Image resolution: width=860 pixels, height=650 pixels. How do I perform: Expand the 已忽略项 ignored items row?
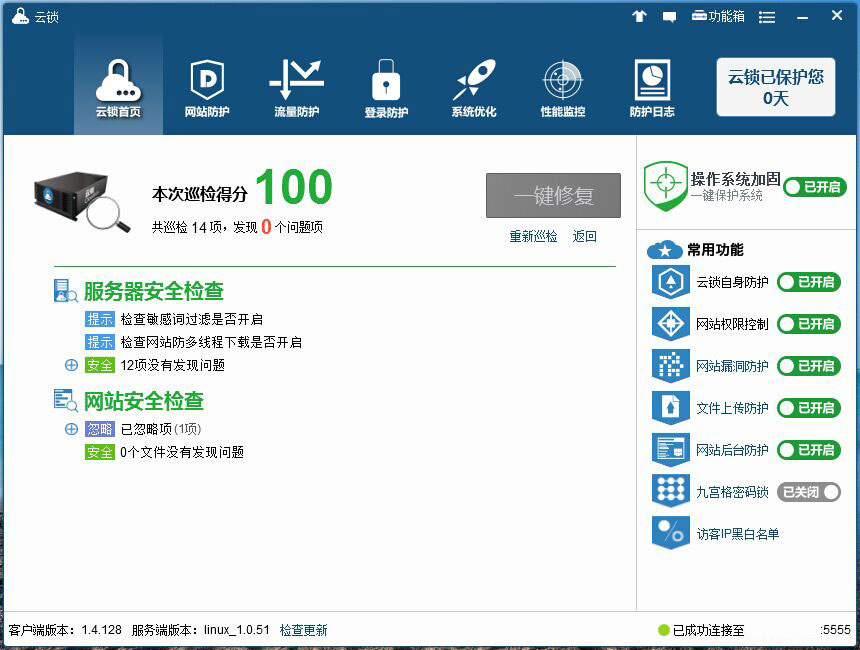(x=71, y=429)
